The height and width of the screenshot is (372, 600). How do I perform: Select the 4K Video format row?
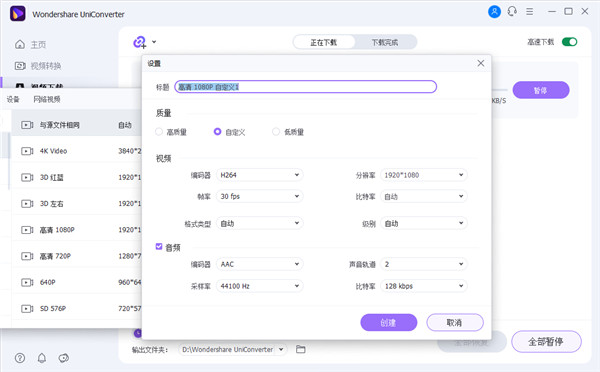tap(77, 151)
